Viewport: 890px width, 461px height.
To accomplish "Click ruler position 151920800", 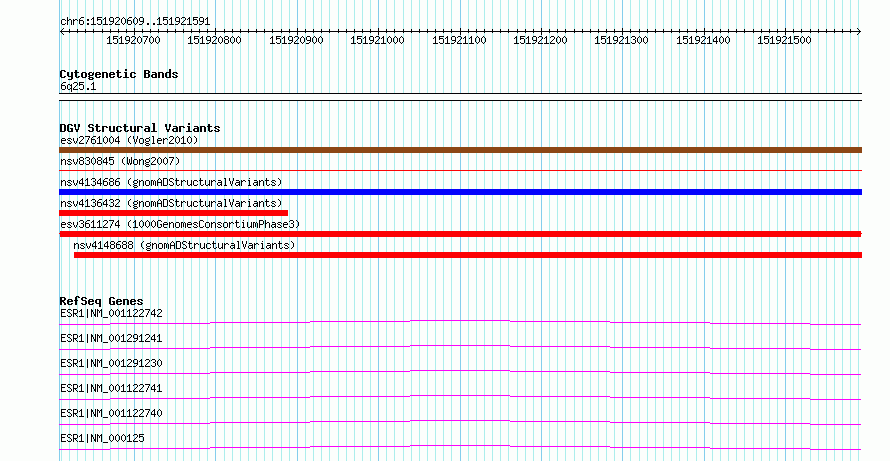I will coord(215,40).
